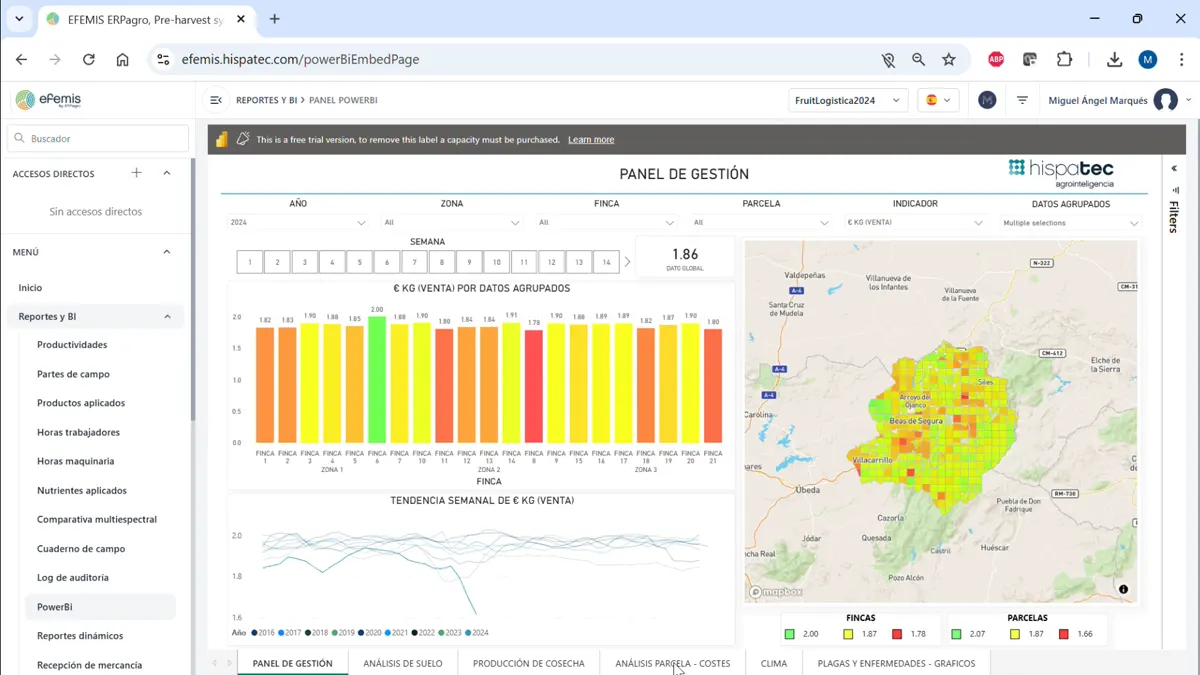Click the map information icon
1200x675 pixels.
1123,589
